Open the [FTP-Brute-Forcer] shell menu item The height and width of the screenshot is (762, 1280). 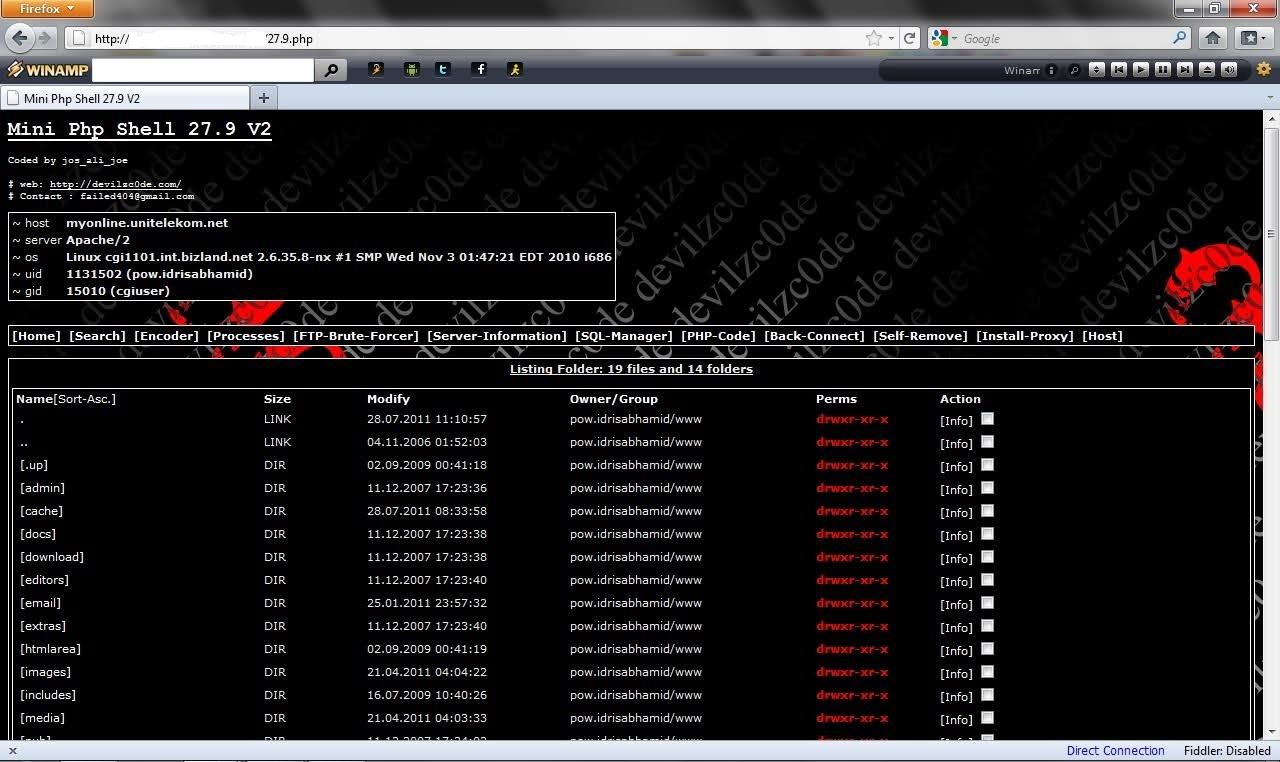356,336
